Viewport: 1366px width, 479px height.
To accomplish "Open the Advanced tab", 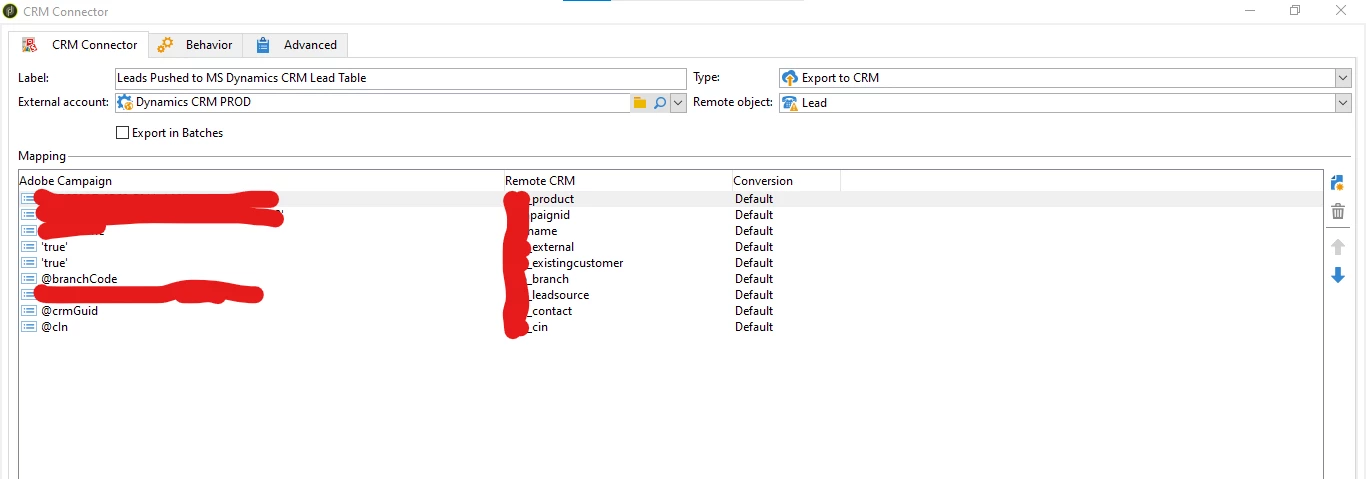I will tap(296, 45).
